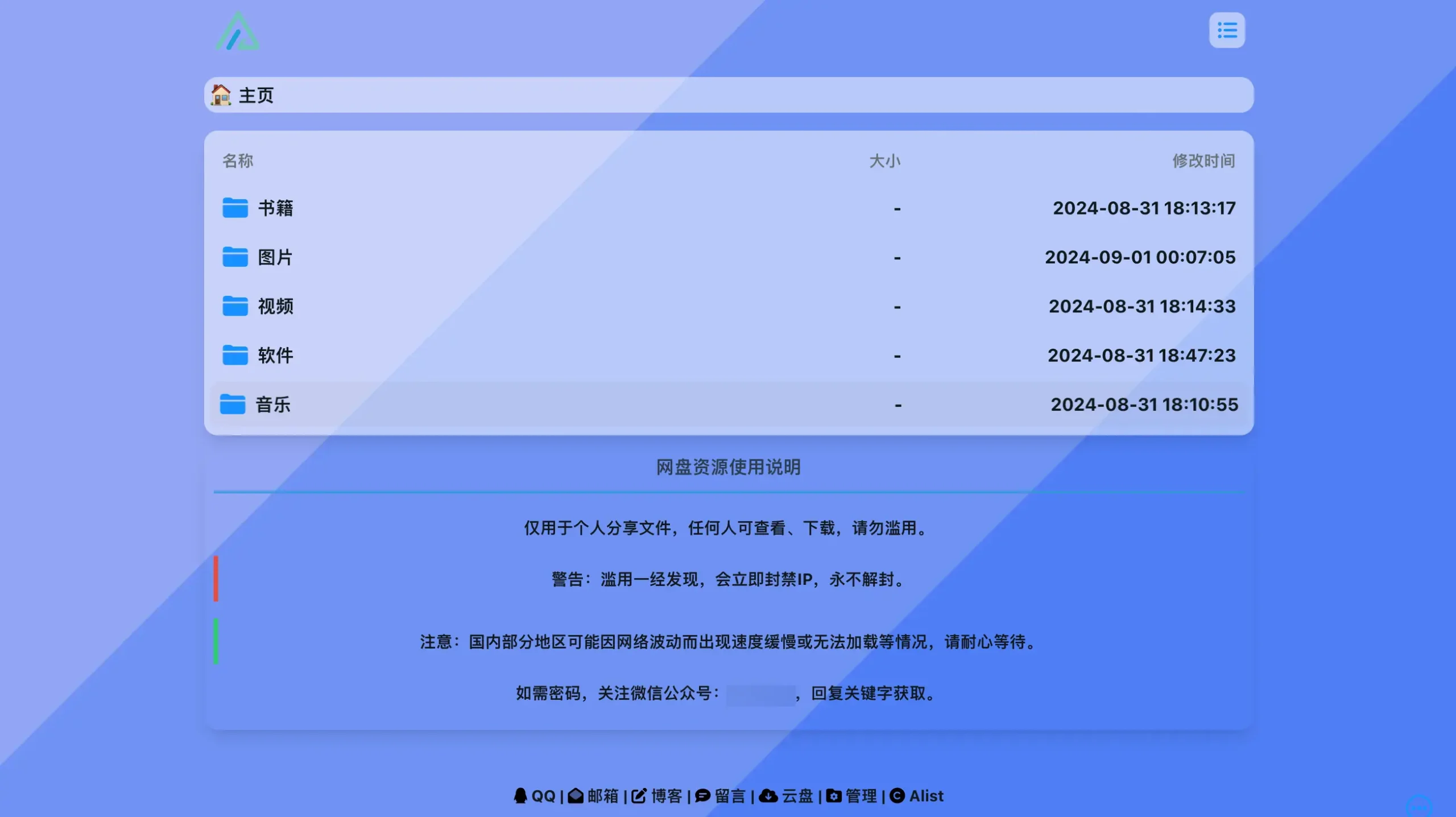
Task: Follow the 管理 admin link in footer
Action: (x=859, y=796)
